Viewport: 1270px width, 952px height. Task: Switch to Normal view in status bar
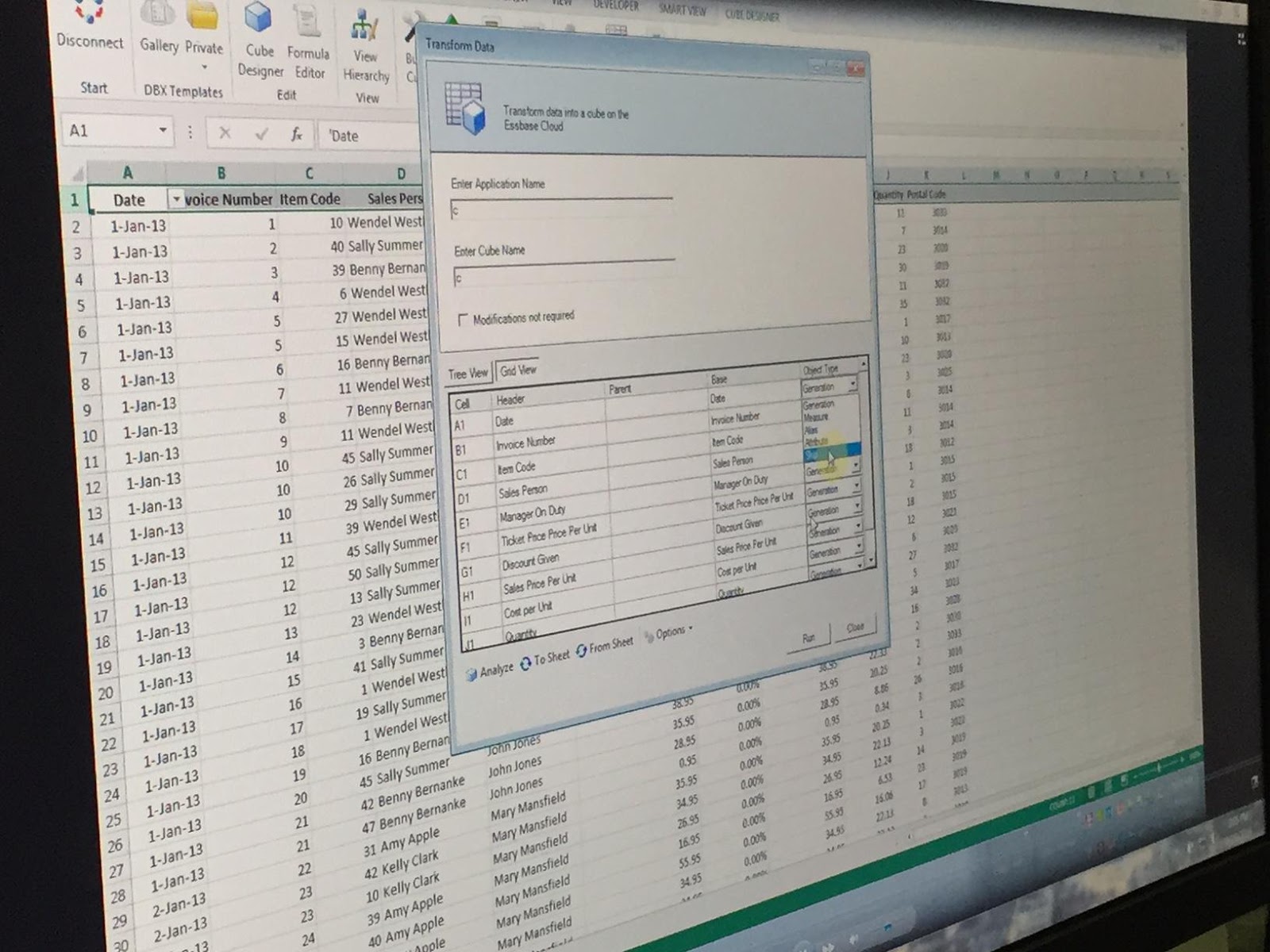coord(1092,792)
